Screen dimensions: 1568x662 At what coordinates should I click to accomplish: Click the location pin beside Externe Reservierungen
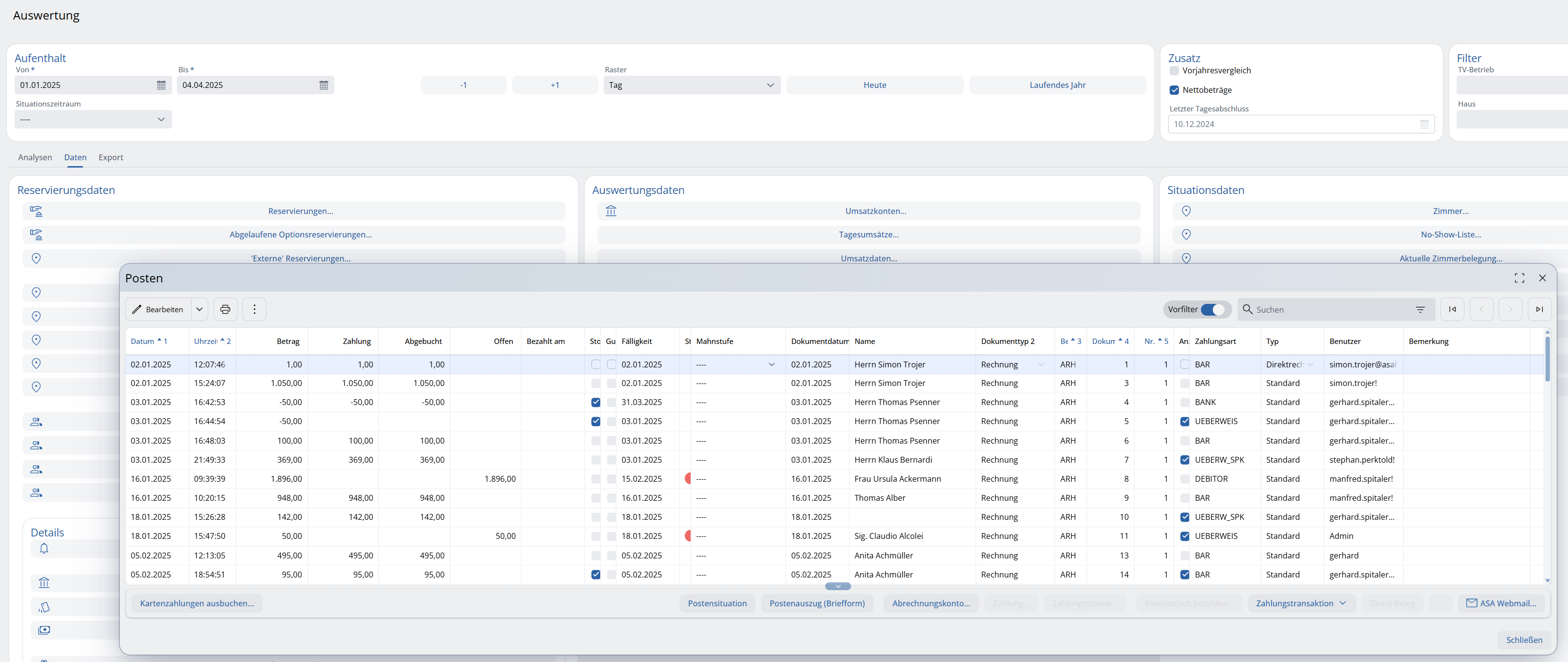pos(37,258)
